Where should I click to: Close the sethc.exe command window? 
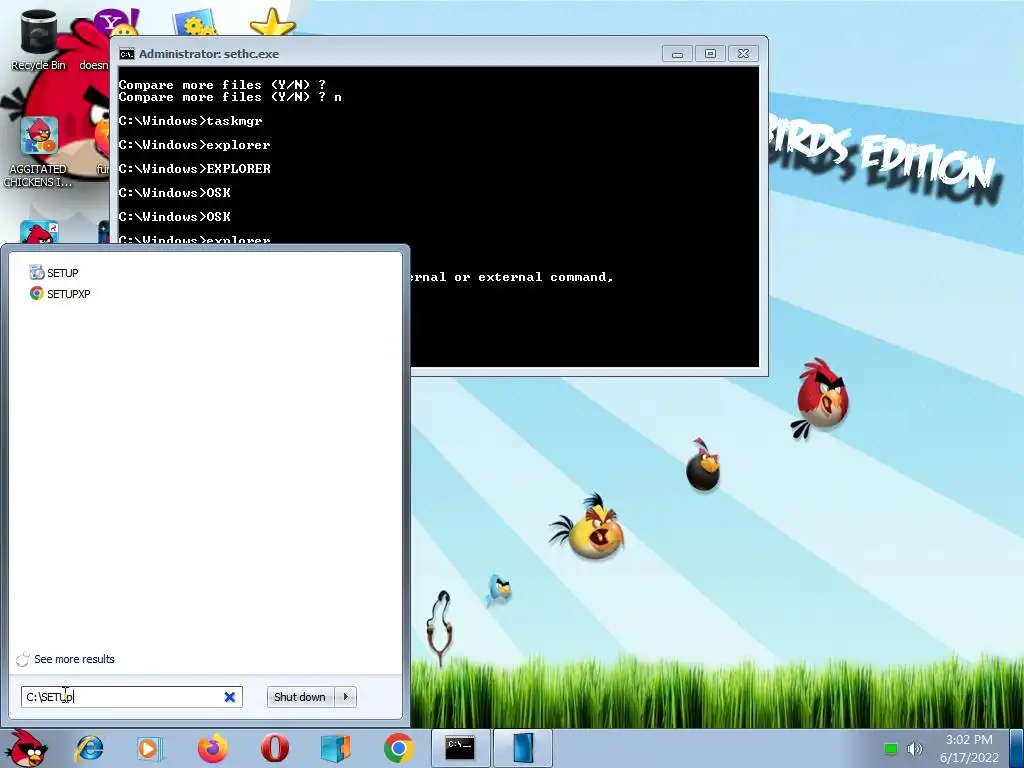click(743, 54)
